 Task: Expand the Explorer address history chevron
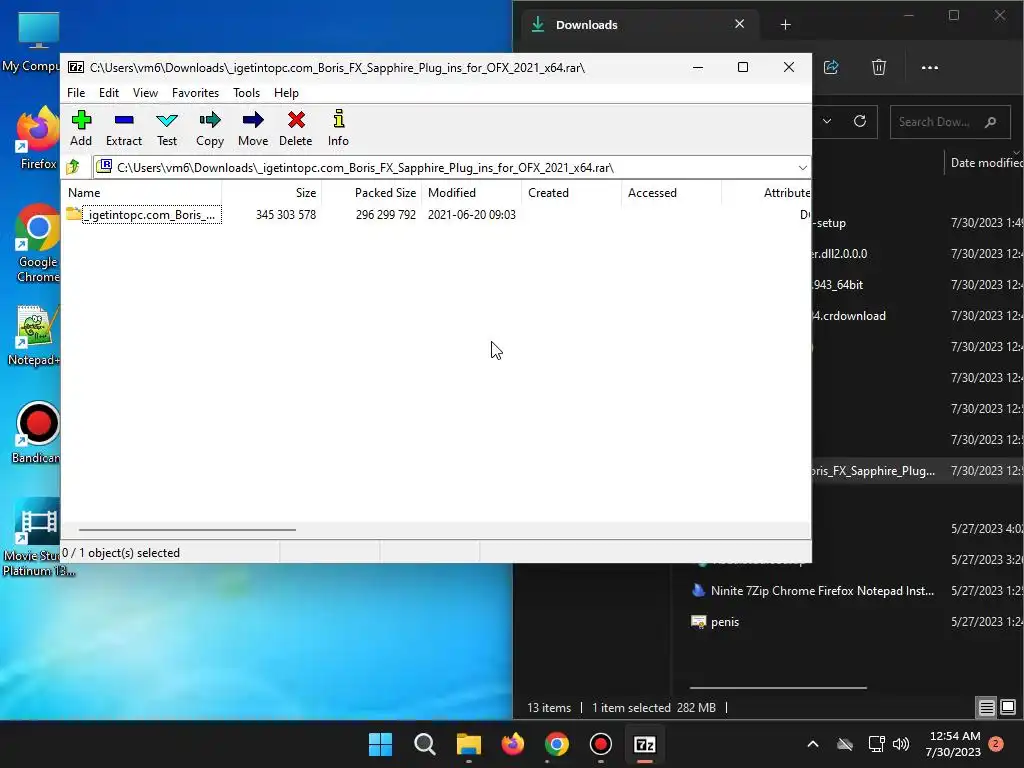click(827, 121)
